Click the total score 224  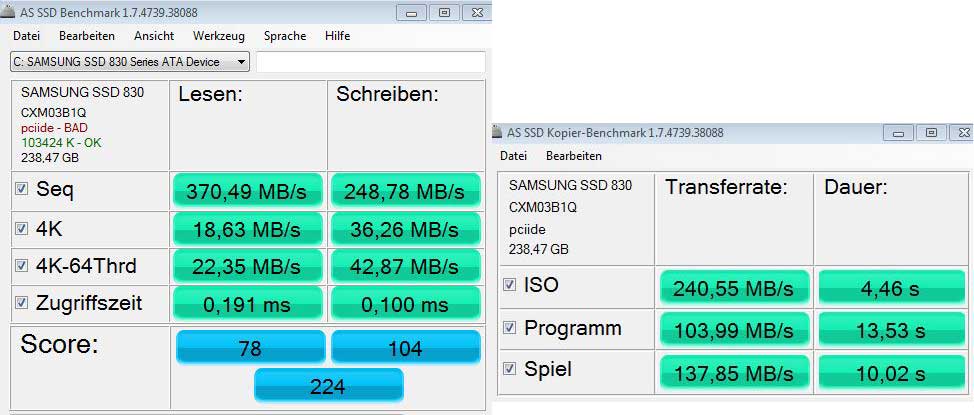[x=329, y=385]
